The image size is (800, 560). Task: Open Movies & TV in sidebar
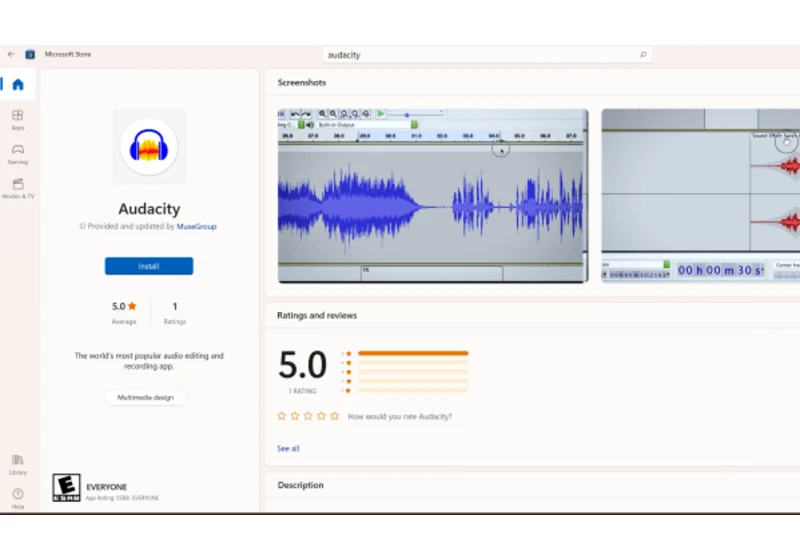point(18,188)
